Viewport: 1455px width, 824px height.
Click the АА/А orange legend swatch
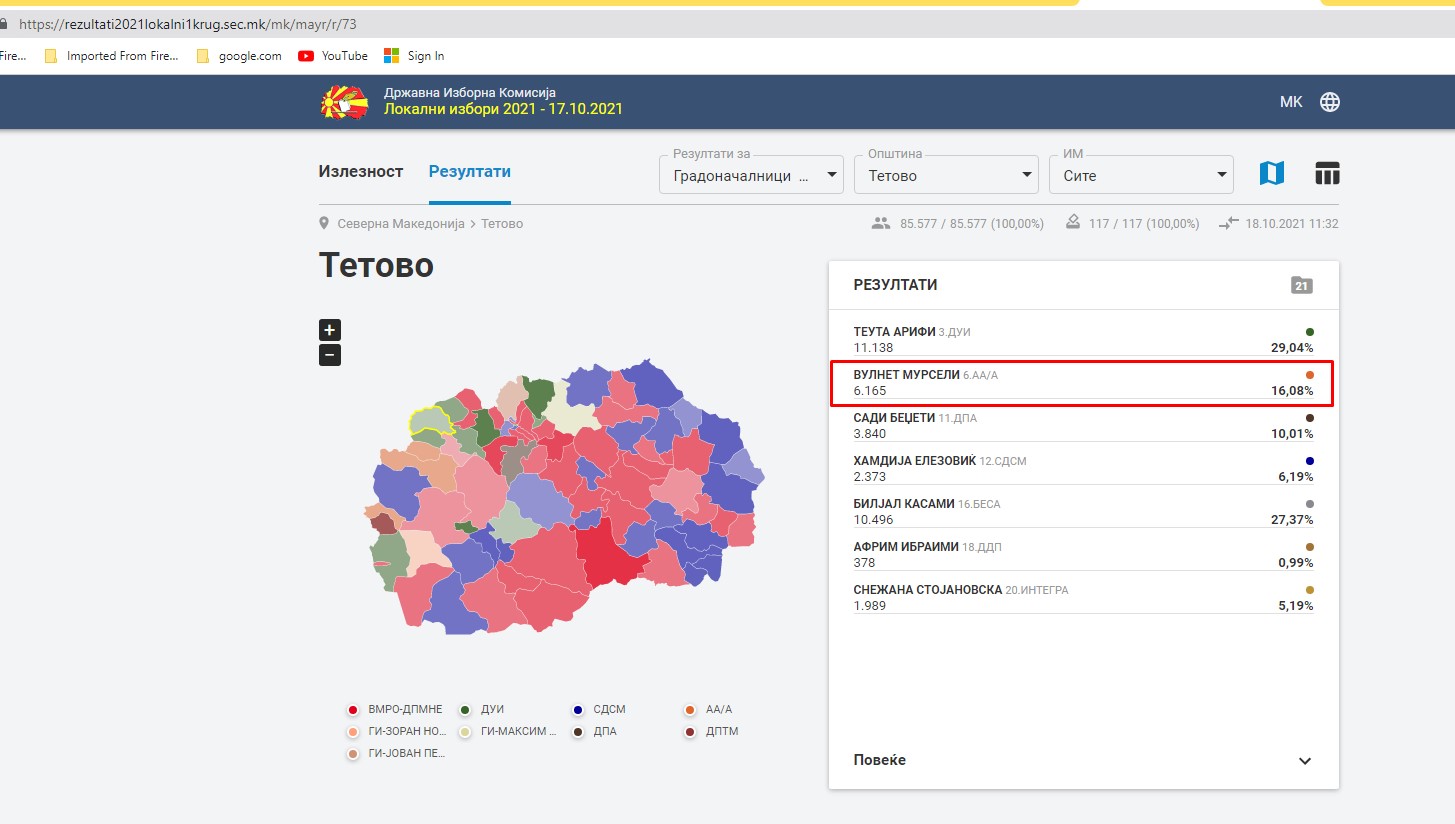(690, 710)
